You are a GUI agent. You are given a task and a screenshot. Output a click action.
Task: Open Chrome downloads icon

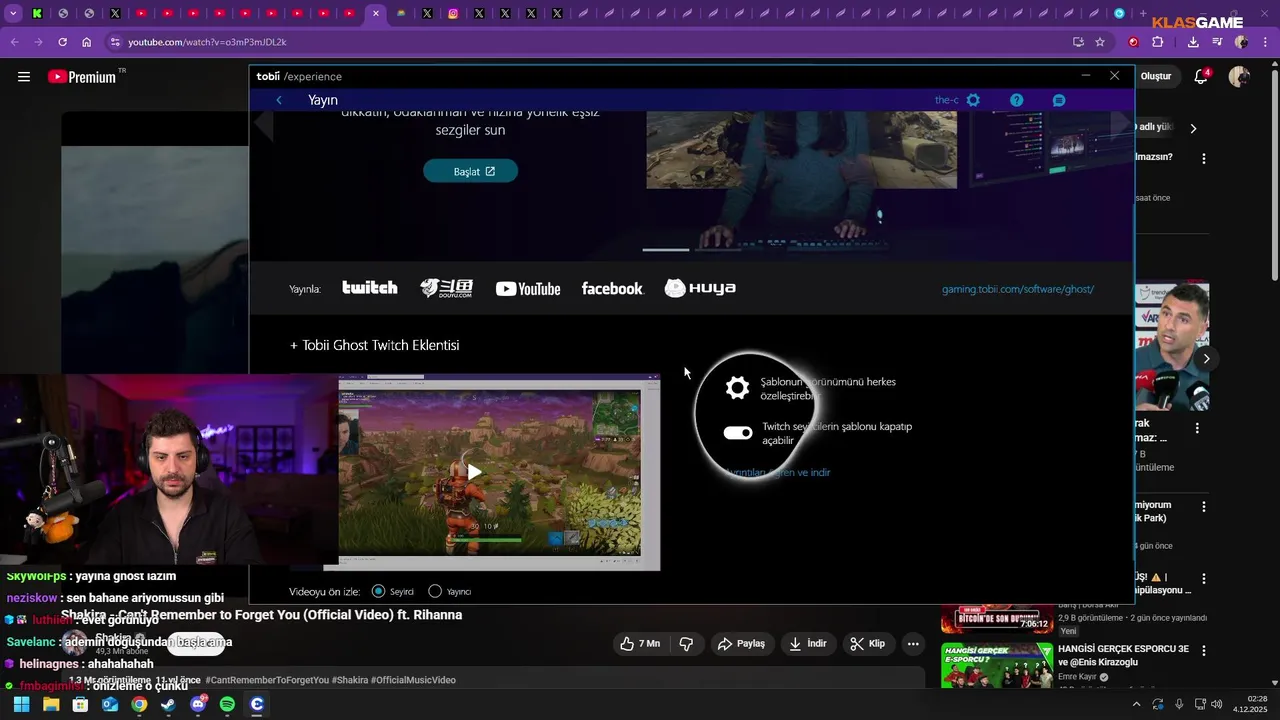1193,42
